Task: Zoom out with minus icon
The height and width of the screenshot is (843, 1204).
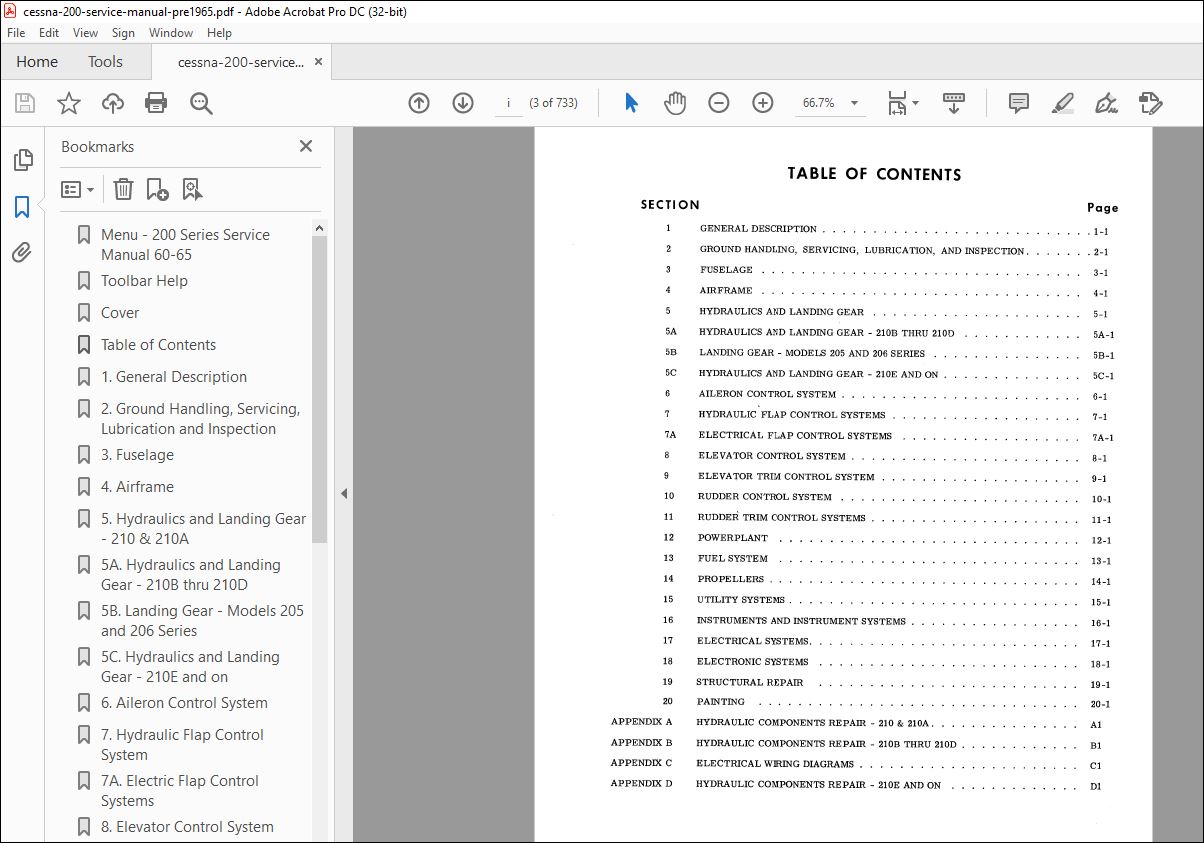Action: tap(719, 103)
